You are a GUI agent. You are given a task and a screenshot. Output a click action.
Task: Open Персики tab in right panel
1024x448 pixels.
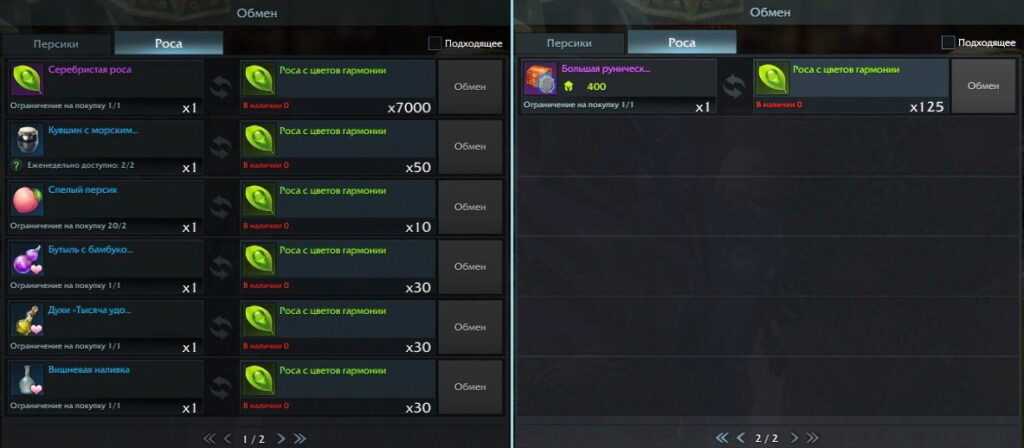click(569, 43)
